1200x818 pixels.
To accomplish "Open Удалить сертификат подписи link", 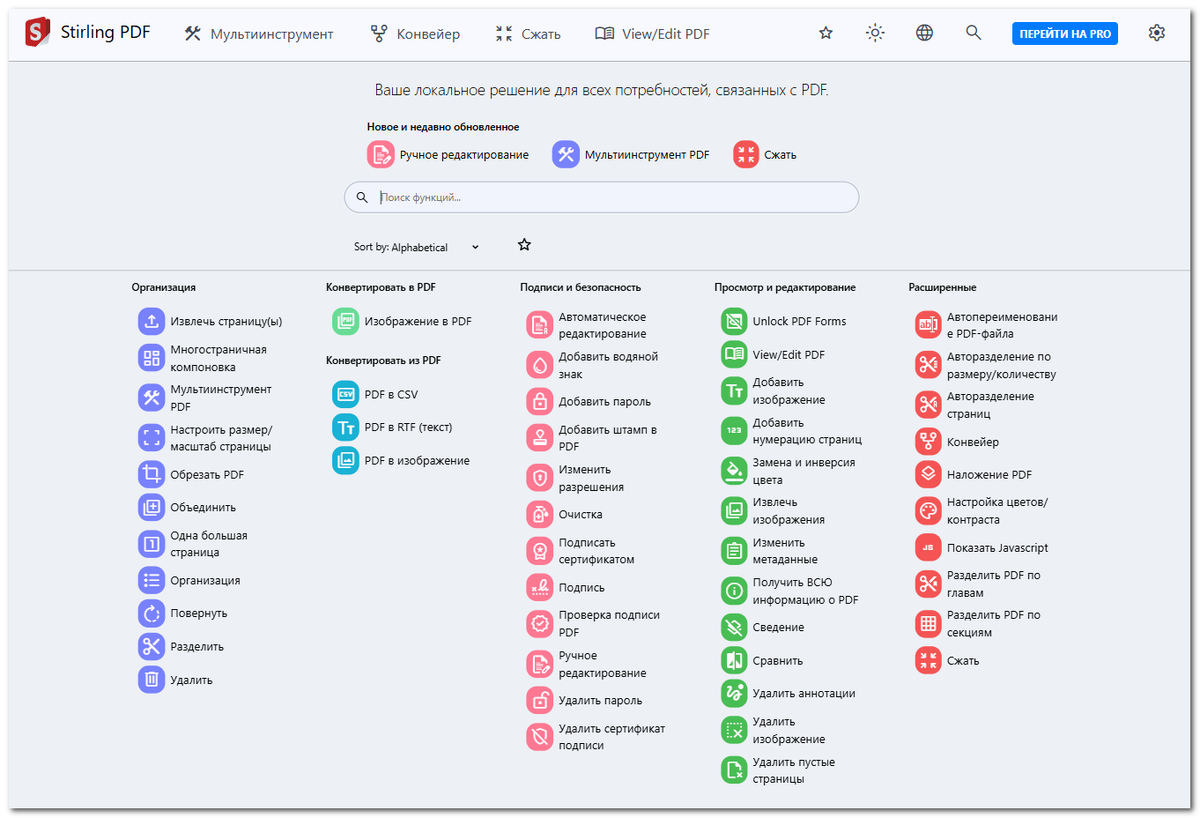I will pyautogui.click(x=597, y=737).
